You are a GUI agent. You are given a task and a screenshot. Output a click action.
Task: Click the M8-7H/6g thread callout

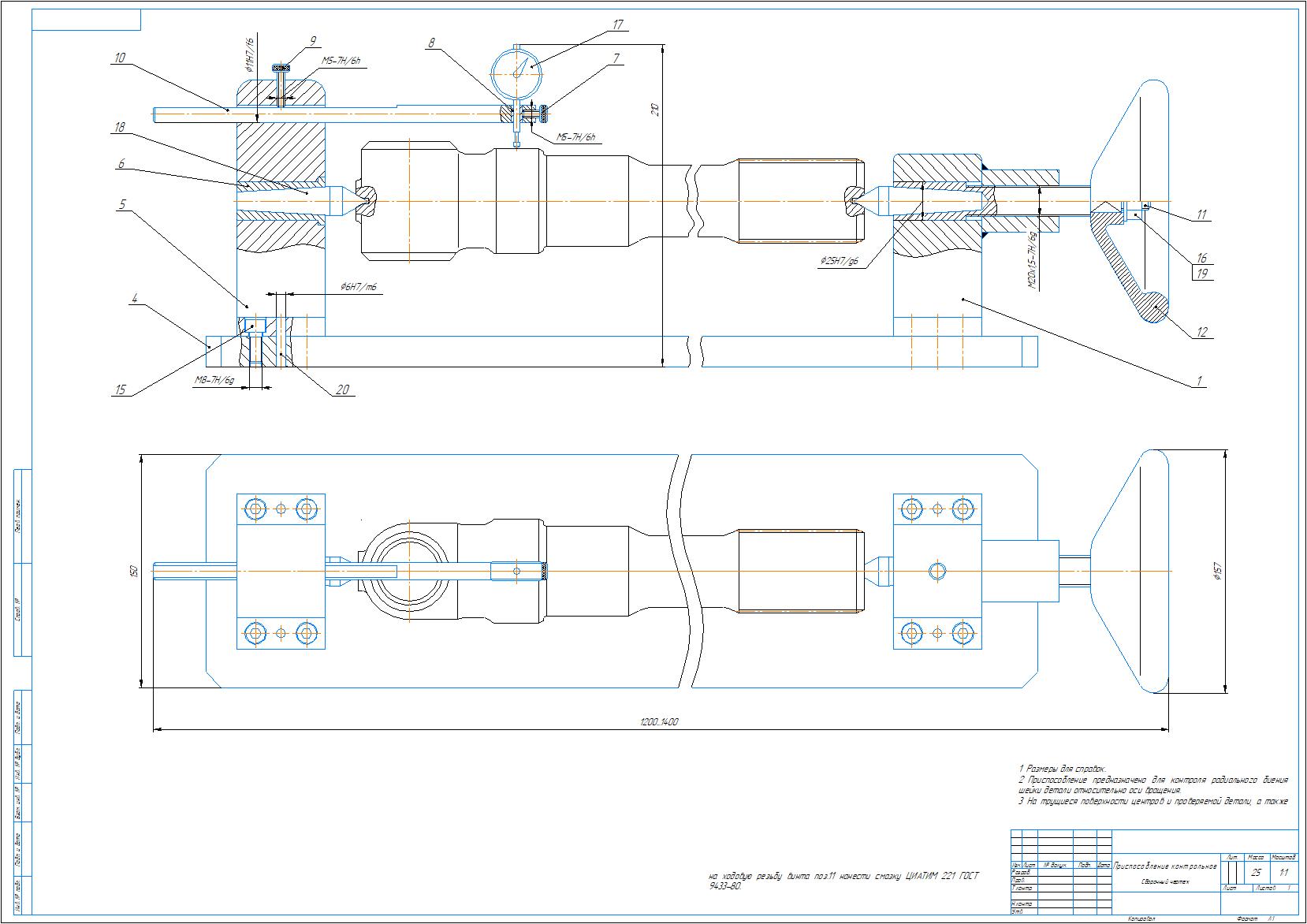(214, 381)
